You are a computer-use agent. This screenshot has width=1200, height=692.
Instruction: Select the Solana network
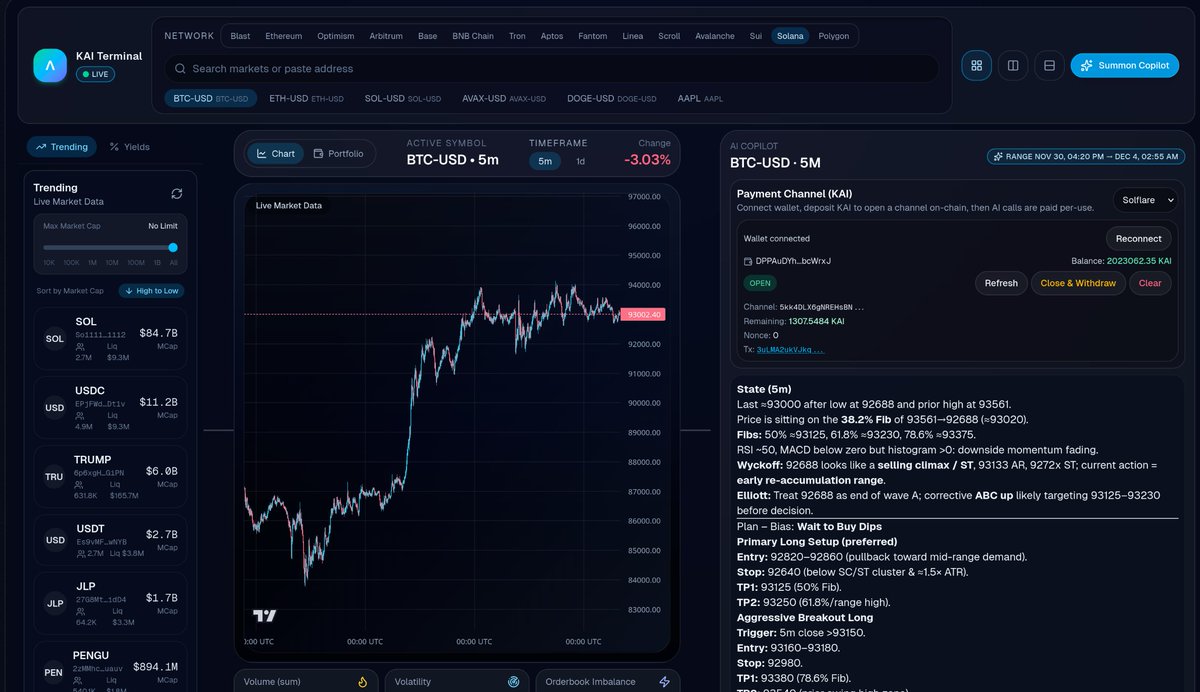[789, 36]
